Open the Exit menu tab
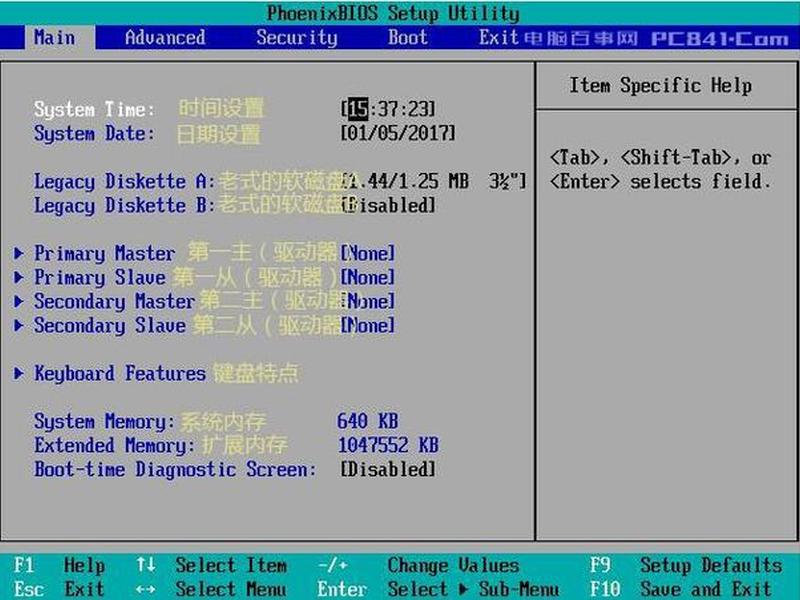The height and width of the screenshot is (600, 800). coord(498,38)
